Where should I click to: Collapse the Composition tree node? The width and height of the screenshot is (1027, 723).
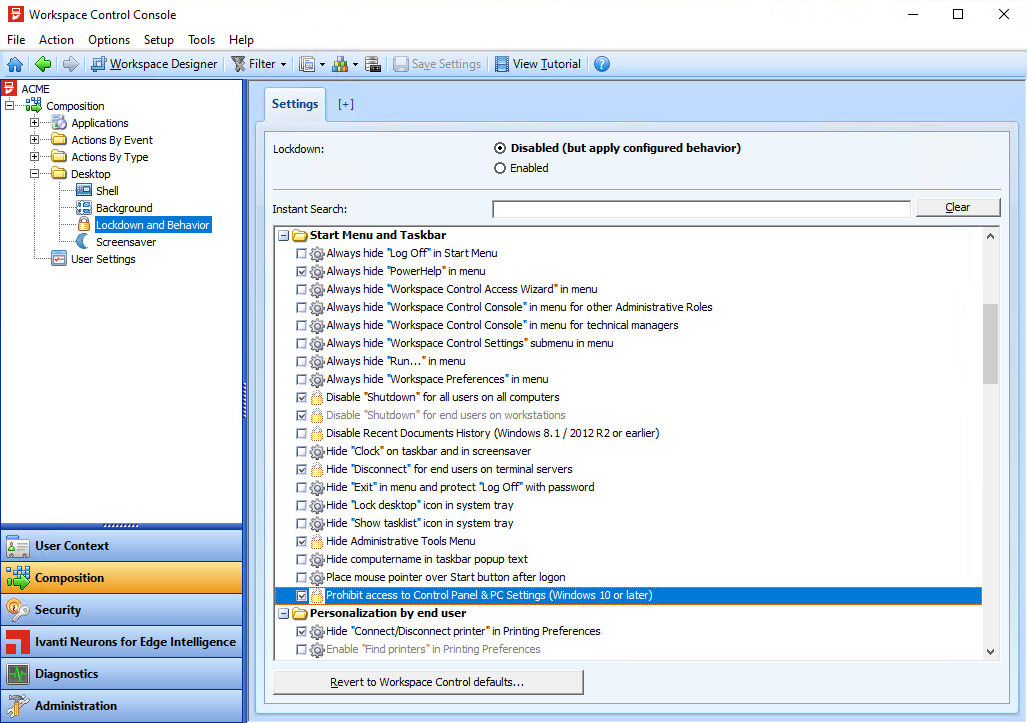(9, 105)
